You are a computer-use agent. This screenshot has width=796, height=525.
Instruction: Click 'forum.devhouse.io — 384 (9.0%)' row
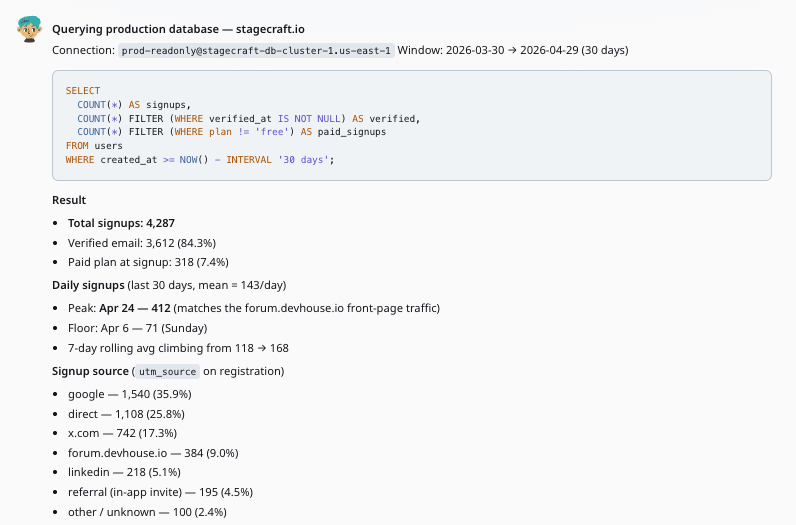153,453
